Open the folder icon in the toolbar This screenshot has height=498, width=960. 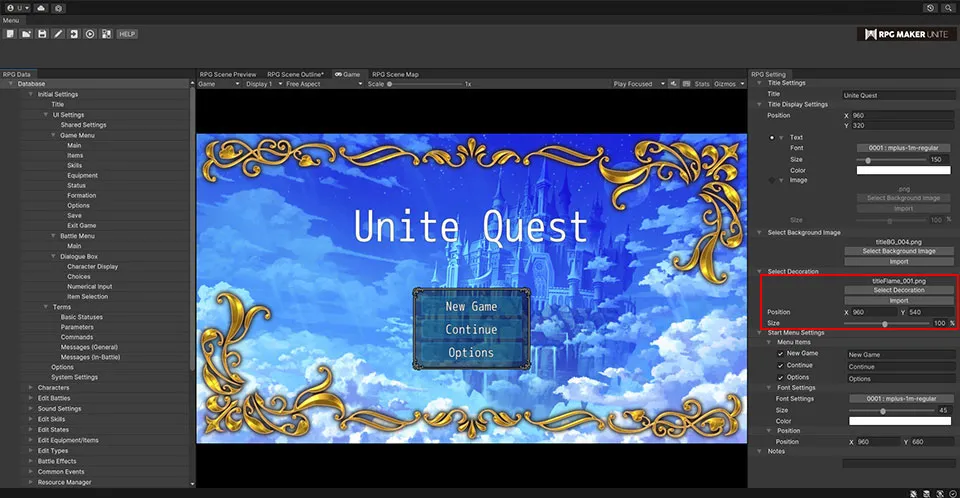pyautogui.click(x=26, y=34)
